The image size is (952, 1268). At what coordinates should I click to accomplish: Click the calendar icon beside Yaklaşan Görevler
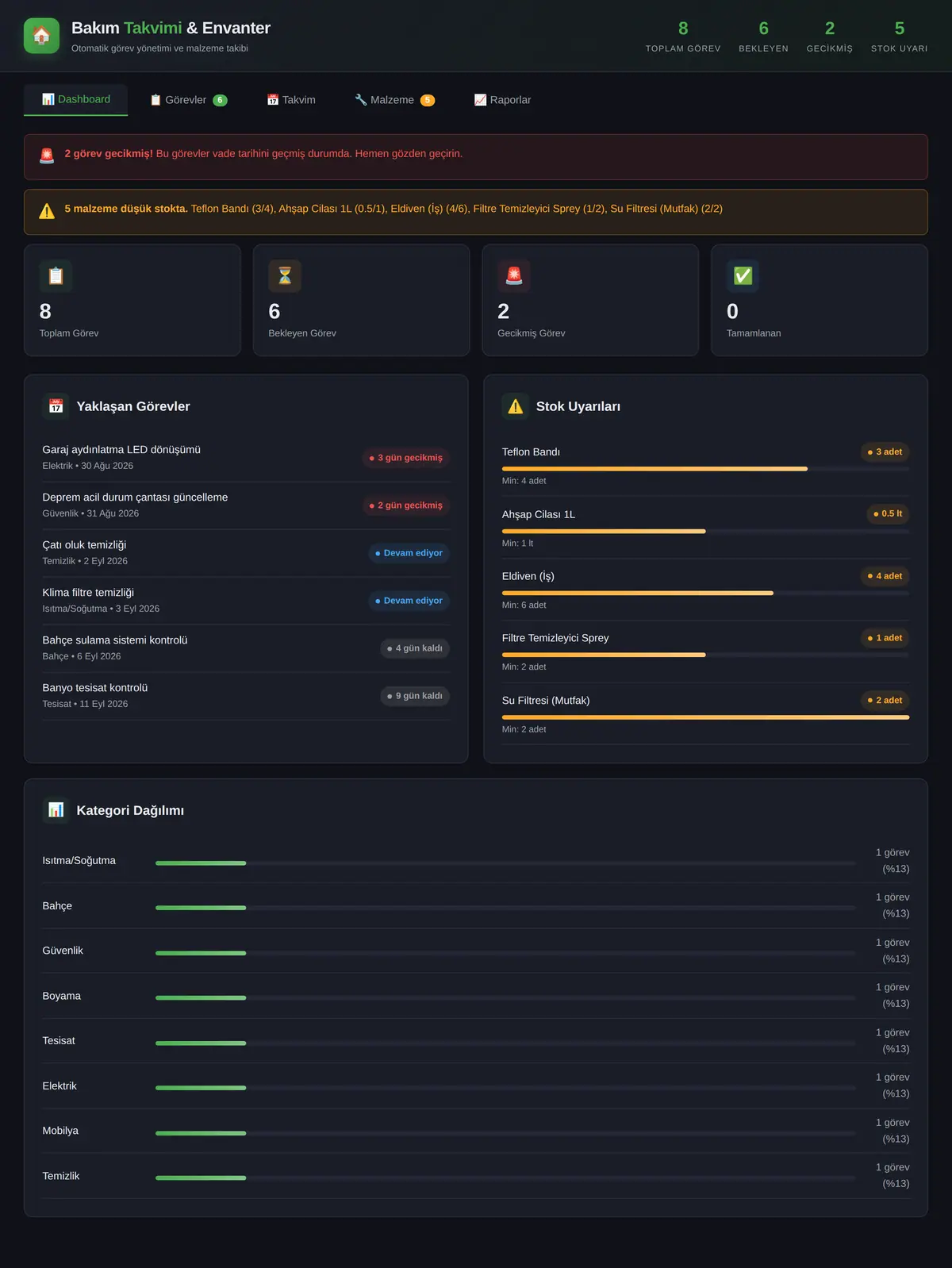(x=56, y=406)
